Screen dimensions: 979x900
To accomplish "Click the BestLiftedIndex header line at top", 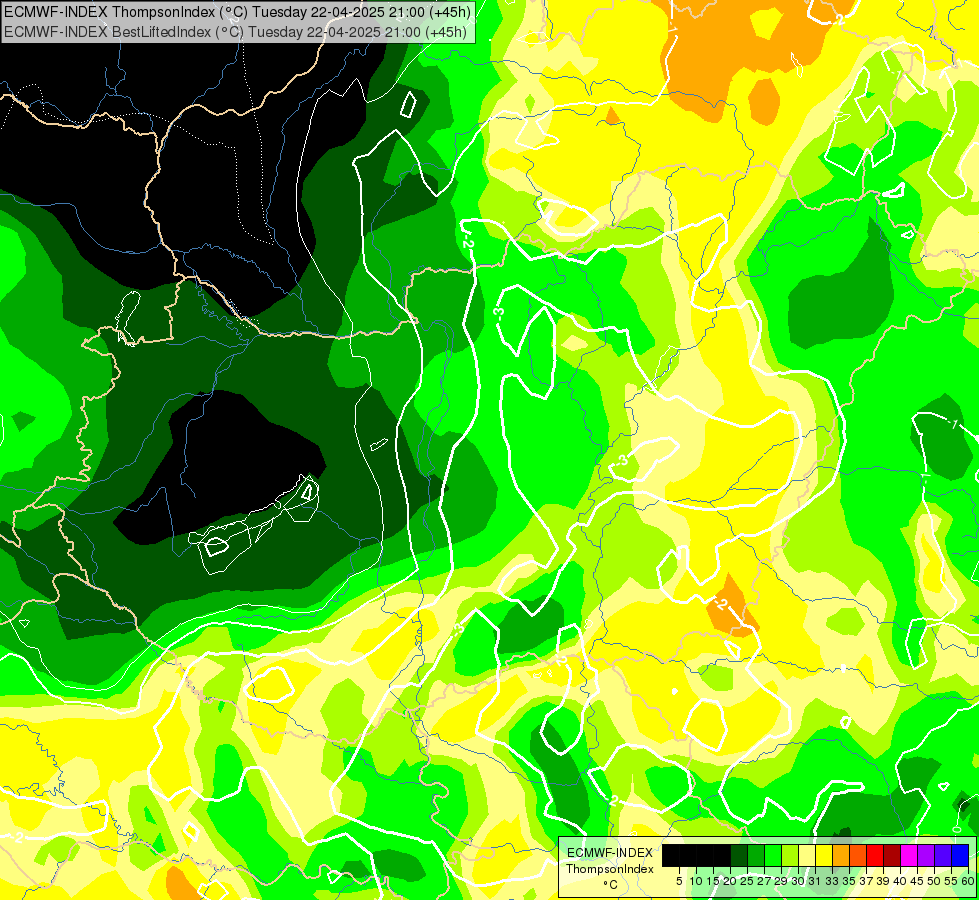I will tap(235, 31).
